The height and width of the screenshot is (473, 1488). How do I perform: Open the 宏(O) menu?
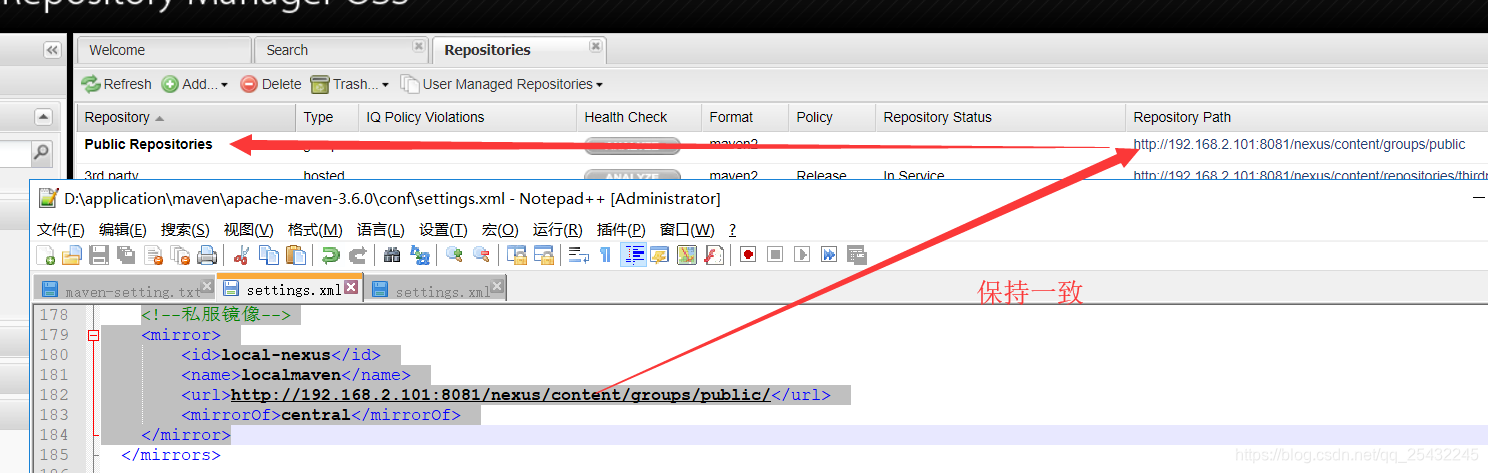click(500, 229)
